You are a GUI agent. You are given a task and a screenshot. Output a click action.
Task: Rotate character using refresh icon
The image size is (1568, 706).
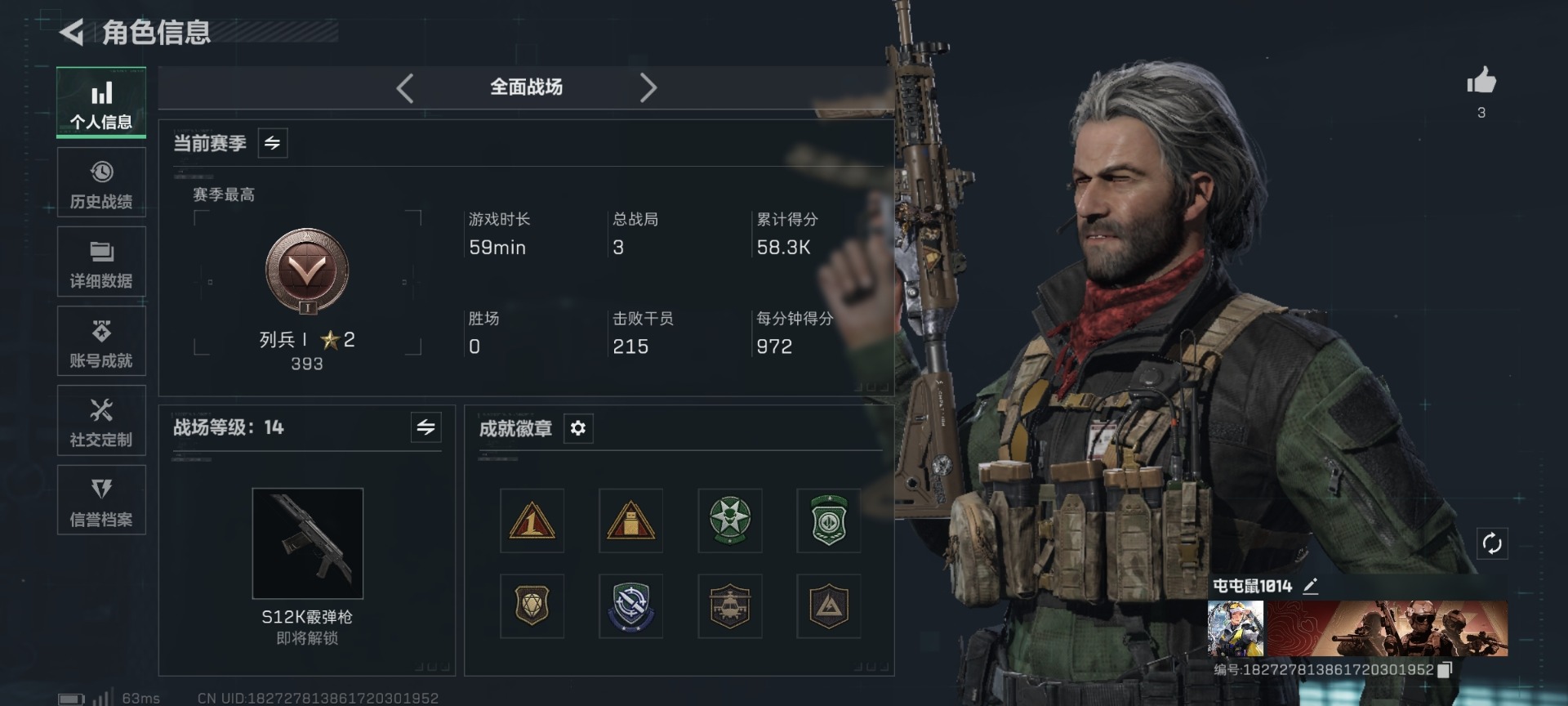pyautogui.click(x=1492, y=543)
